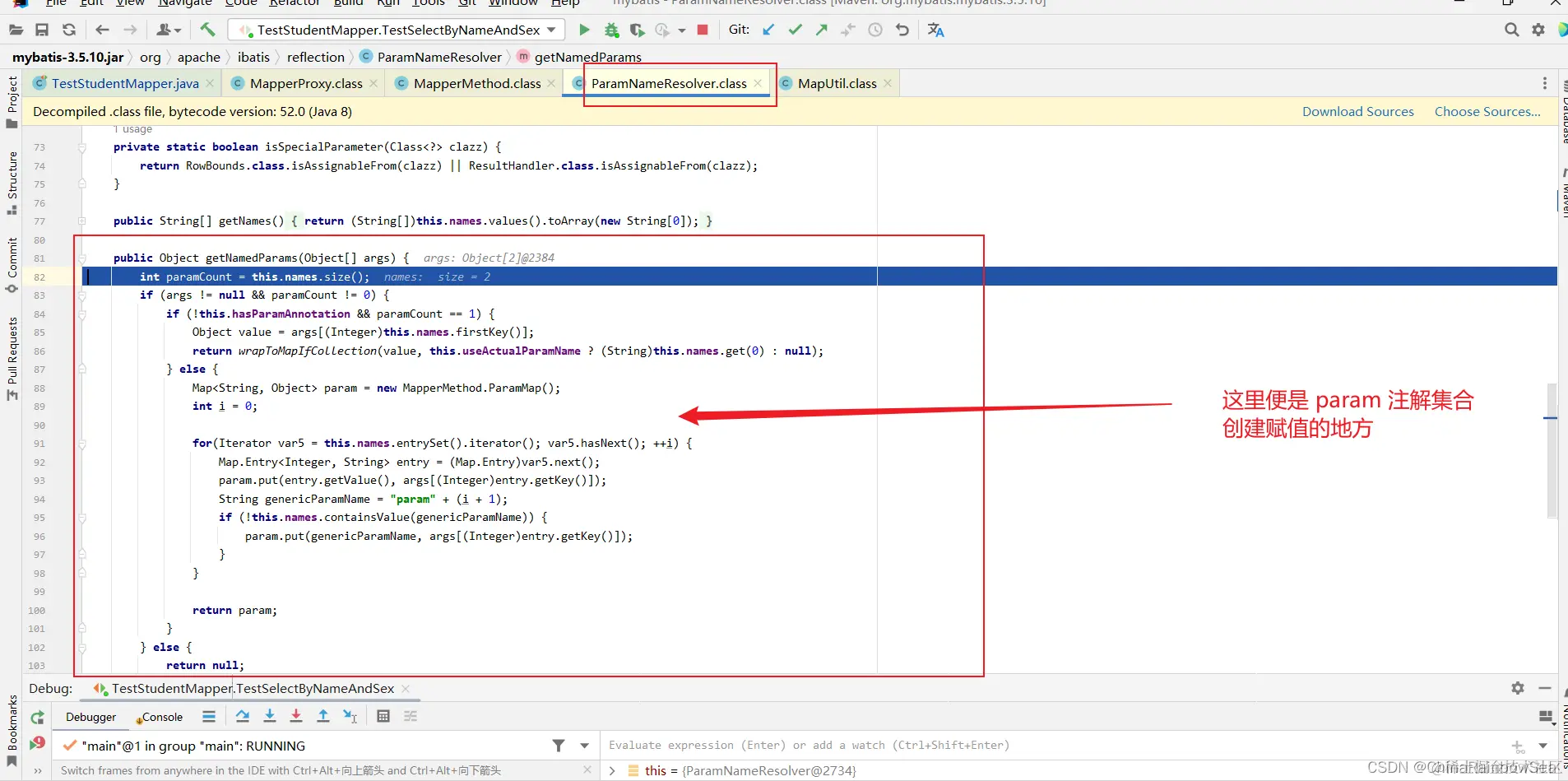Navigate back with the left arrow icon
1568x781 pixels.
[x=102, y=30]
